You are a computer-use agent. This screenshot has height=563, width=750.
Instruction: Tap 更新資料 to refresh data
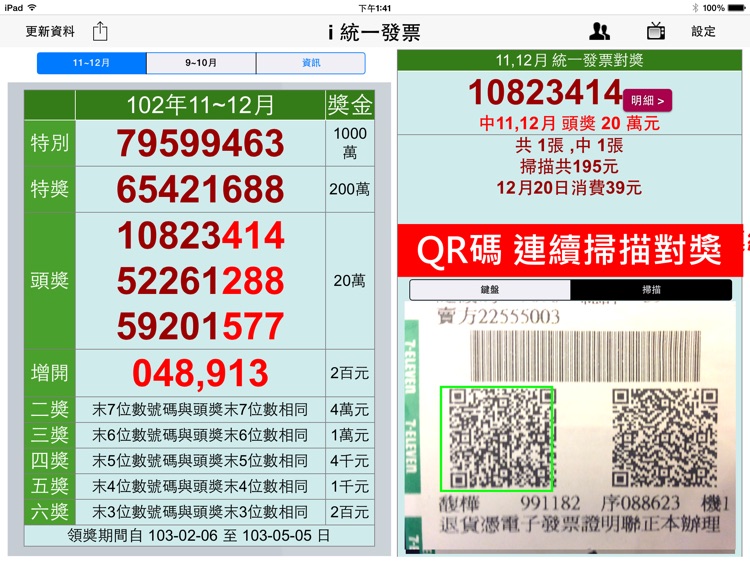coord(50,32)
